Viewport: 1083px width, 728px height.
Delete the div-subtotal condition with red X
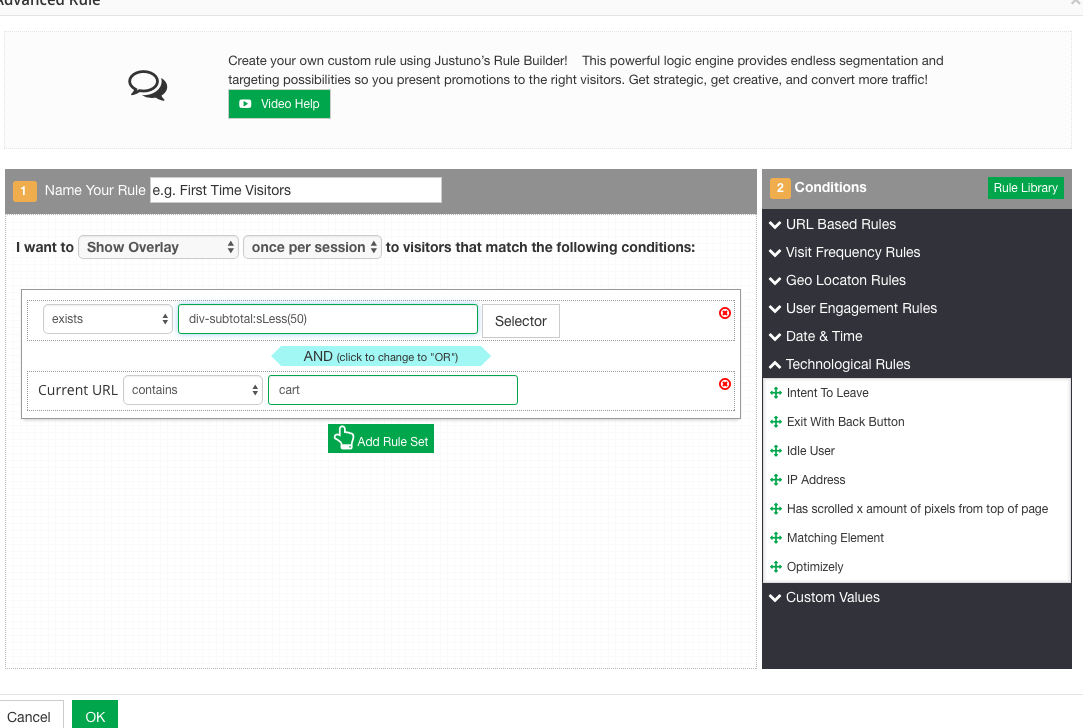(x=725, y=313)
